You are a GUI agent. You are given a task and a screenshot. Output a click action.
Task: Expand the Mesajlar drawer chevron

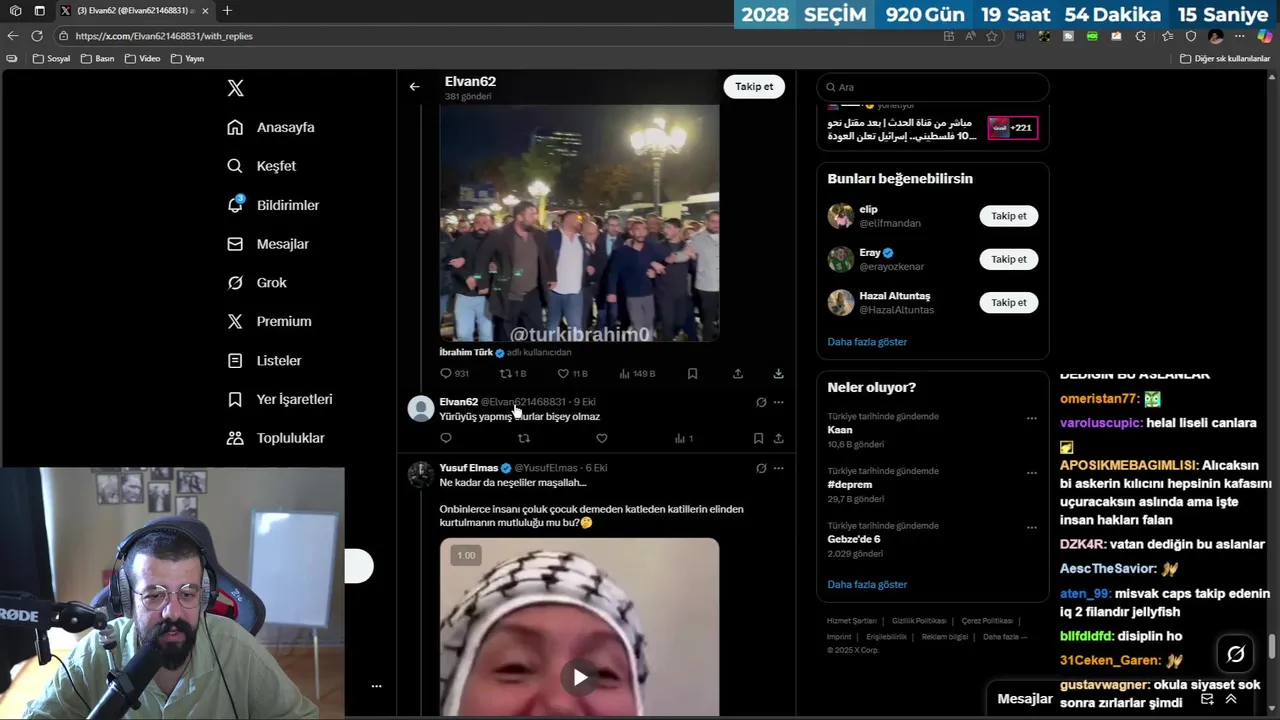(x=1231, y=699)
